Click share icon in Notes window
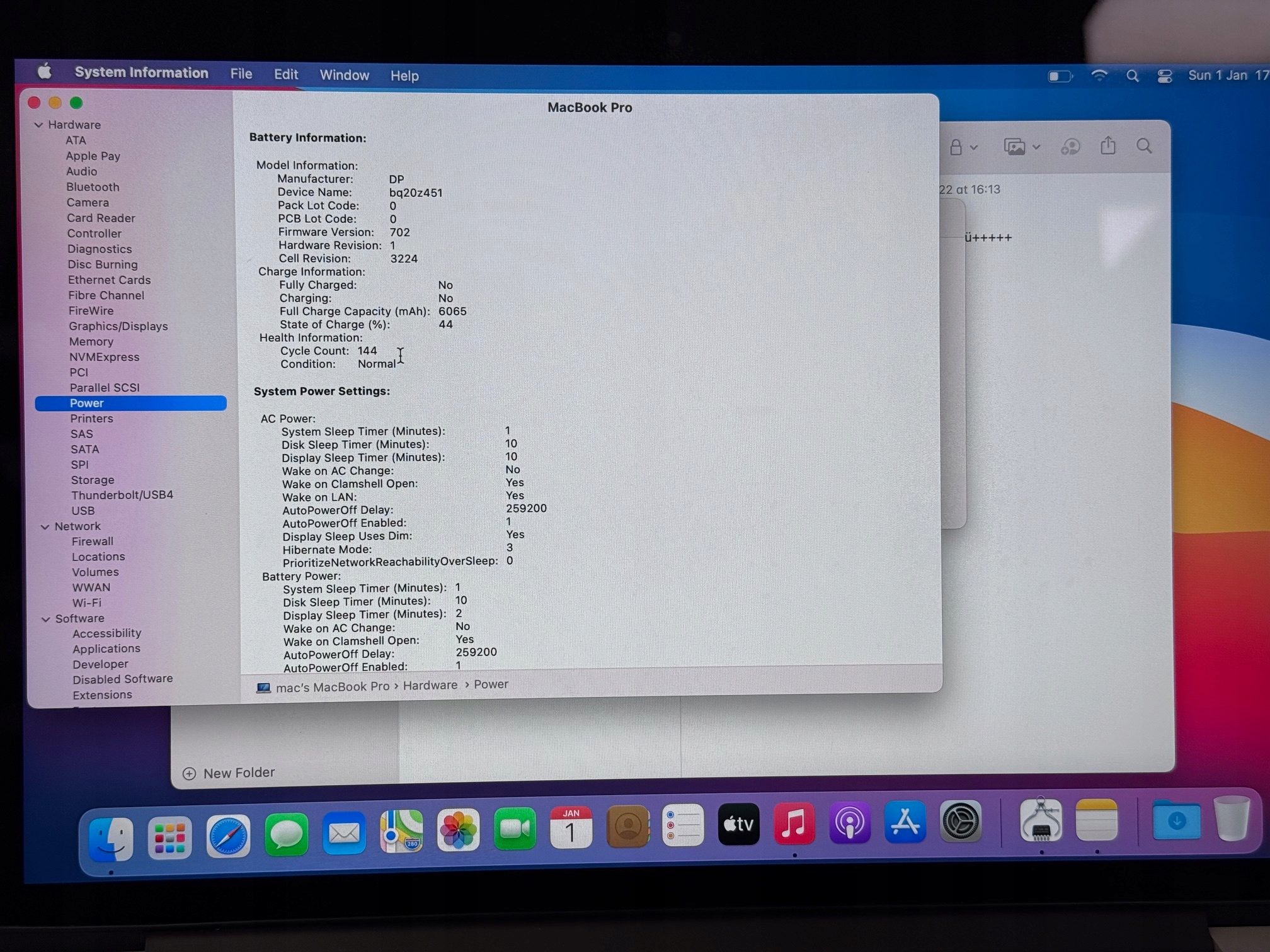The height and width of the screenshot is (952, 1270). [1108, 146]
